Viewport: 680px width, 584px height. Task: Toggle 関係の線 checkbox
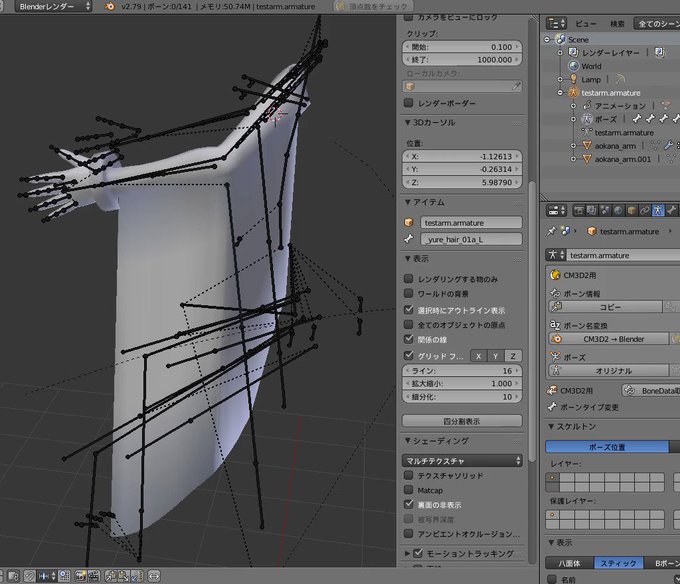pyautogui.click(x=408, y=339)
